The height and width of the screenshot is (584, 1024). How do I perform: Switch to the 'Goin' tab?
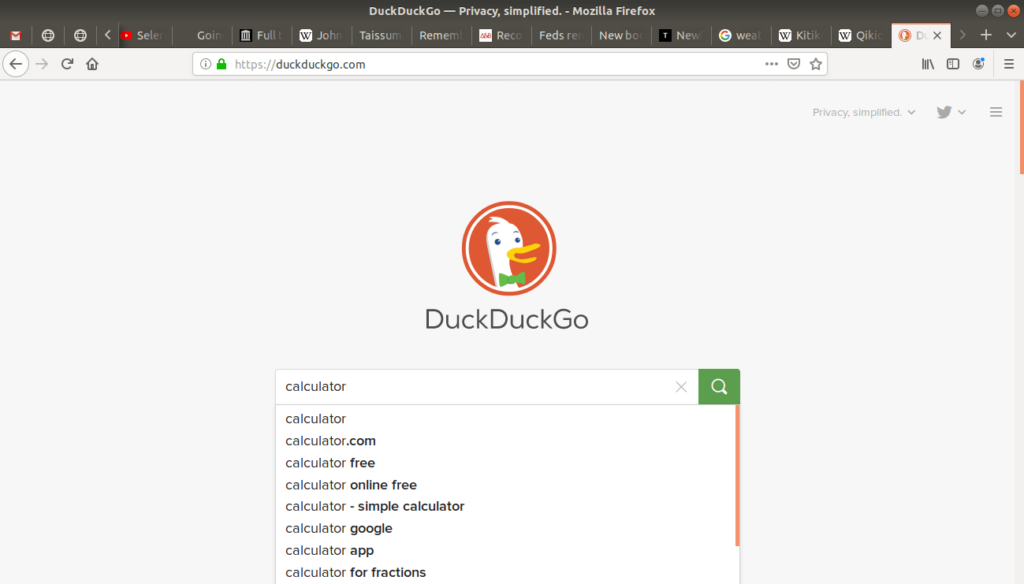pyautogui.click(x=202, y=35)
